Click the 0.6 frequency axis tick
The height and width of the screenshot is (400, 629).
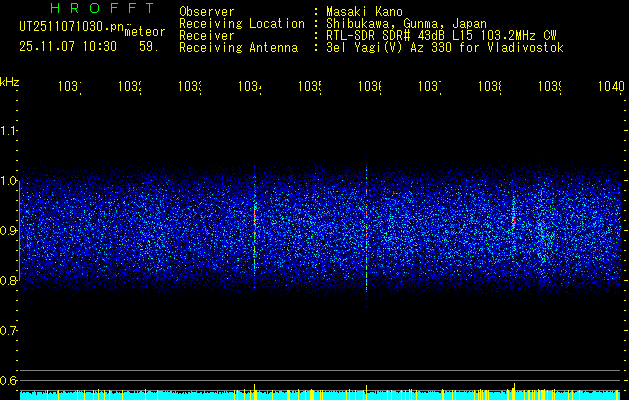[9, 380]
